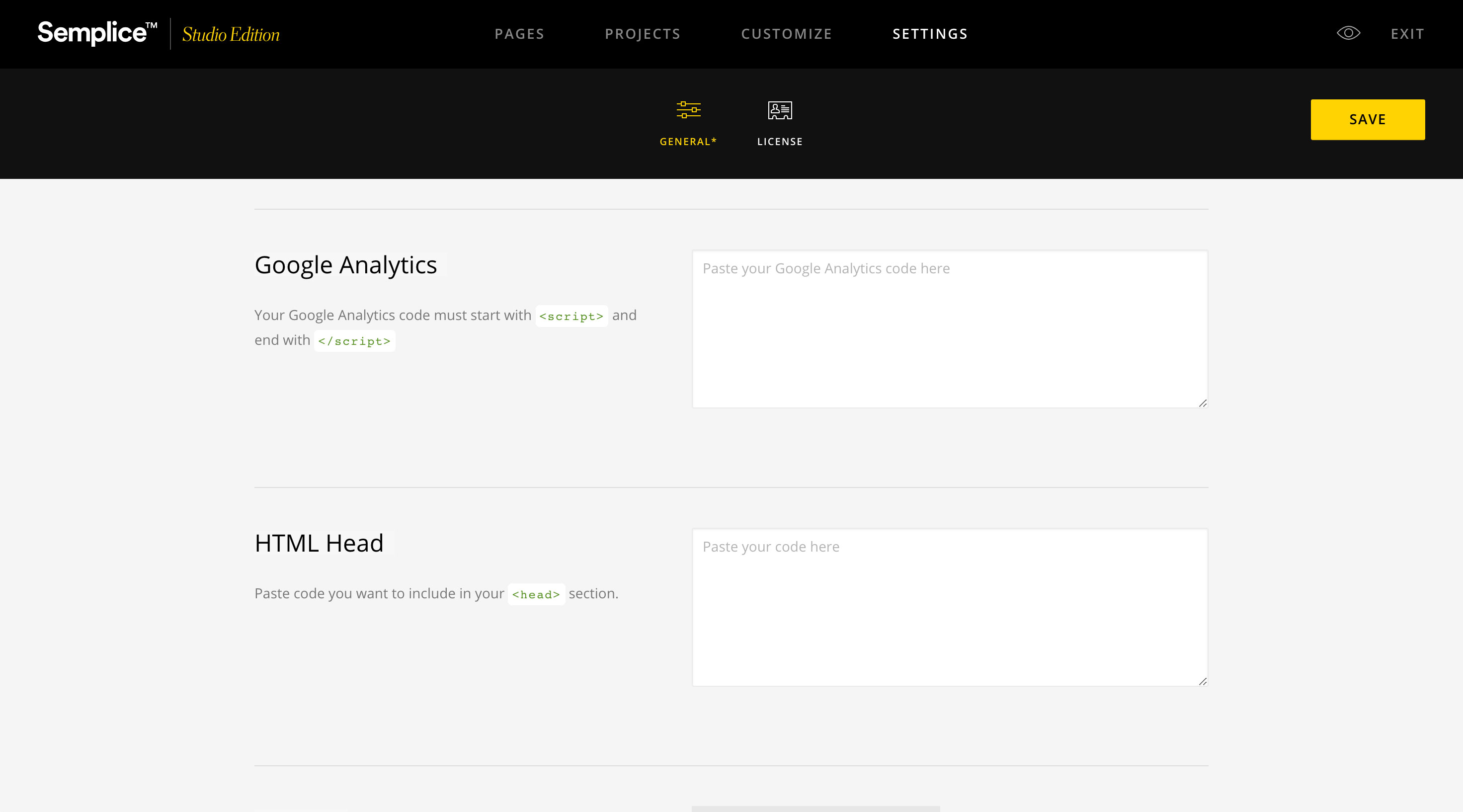This screenshot has height=812, width=1463.
Task: Select the Settings menu item
Action: (x=930, y=34)
